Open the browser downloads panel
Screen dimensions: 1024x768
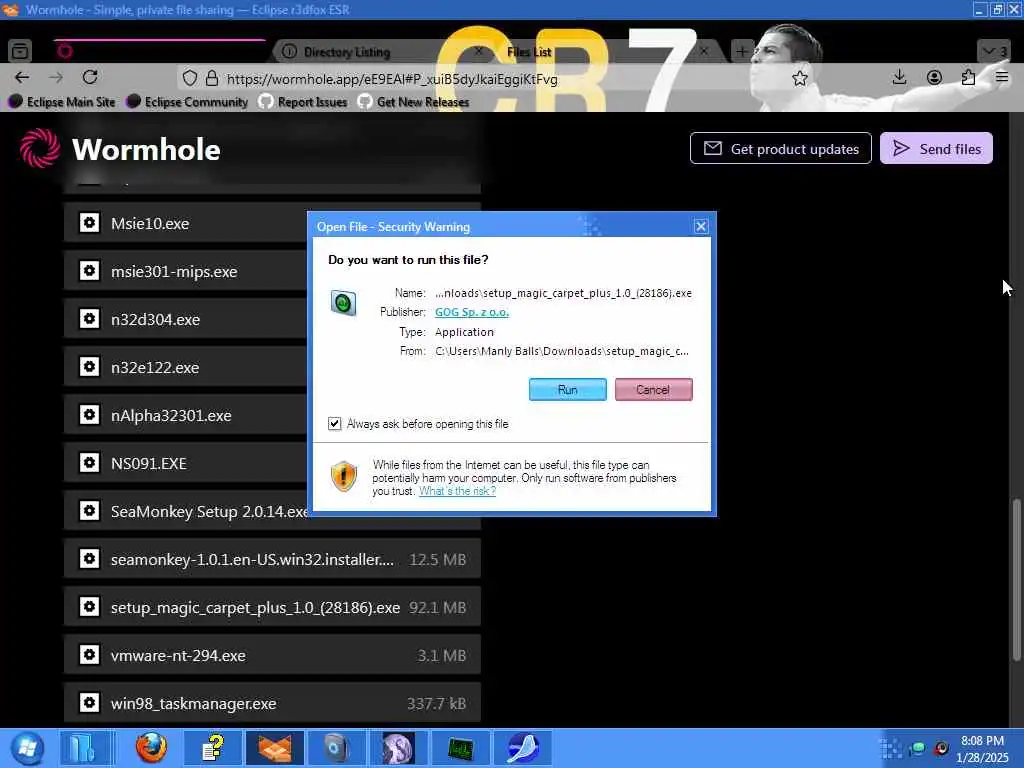(899, 78)
